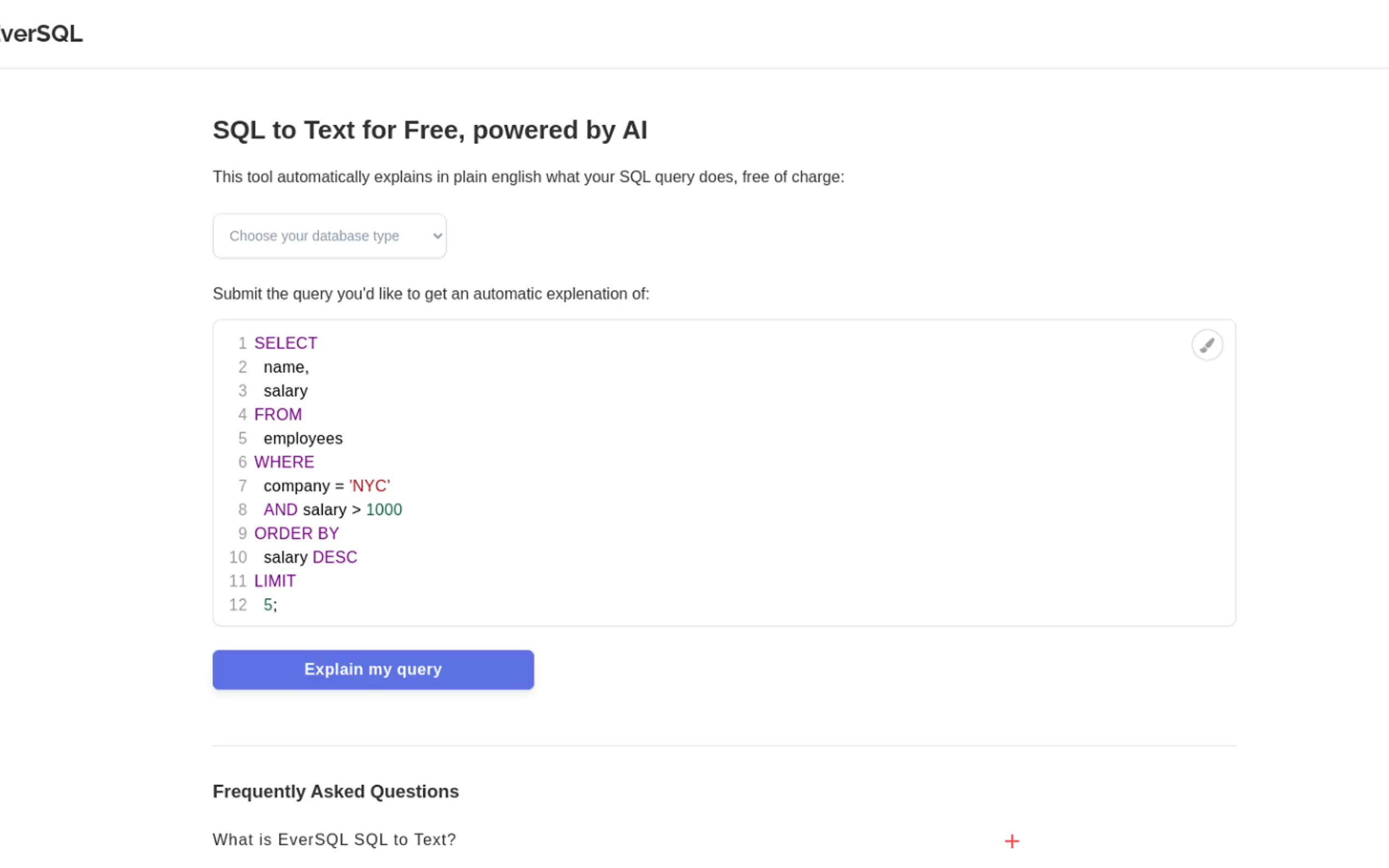Click the brush icon to format the query
The width and height of the screenshot is (1389, 868).
coord(1206,345)
